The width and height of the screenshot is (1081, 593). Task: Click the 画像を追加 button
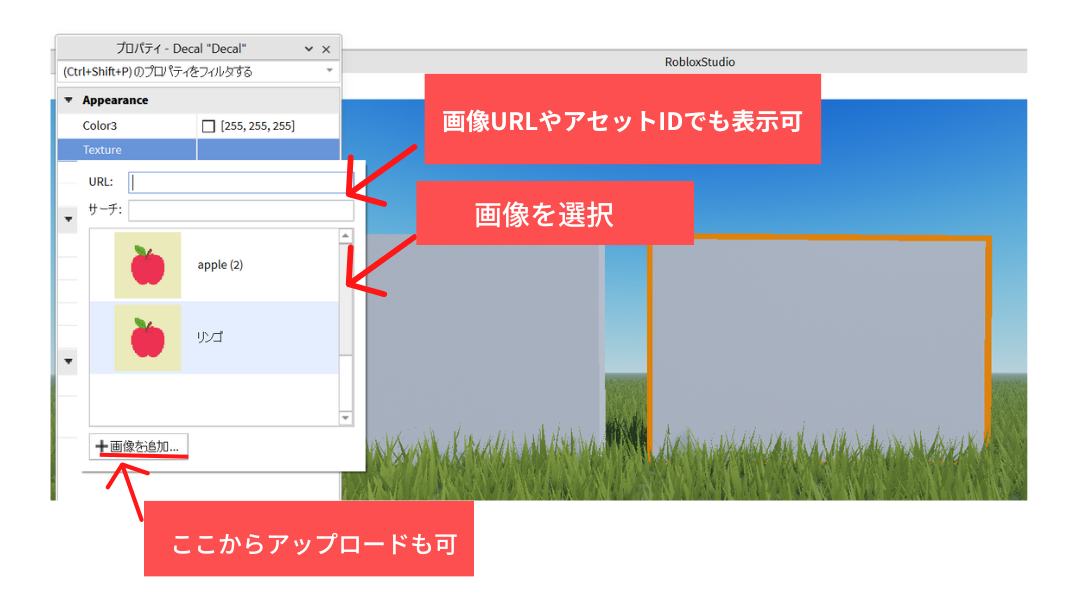coord(139,447)
